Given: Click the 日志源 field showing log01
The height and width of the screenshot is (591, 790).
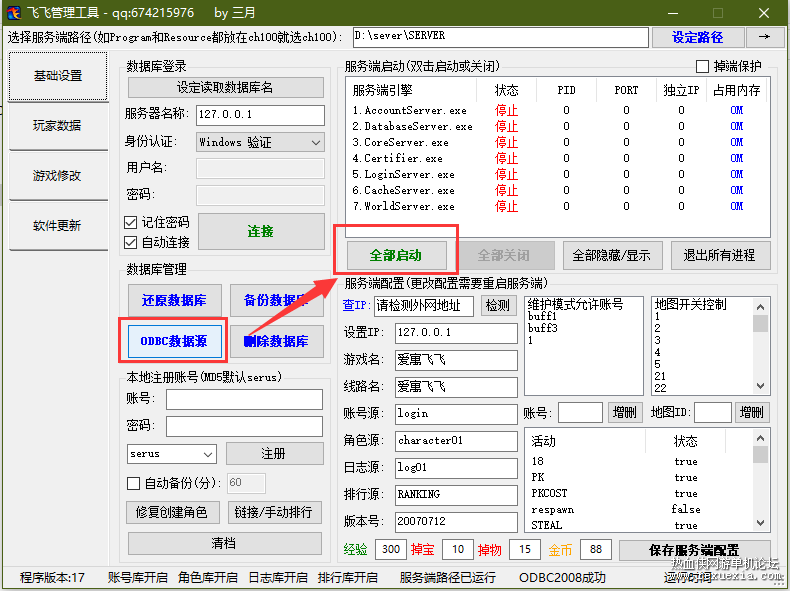Looking at the screenshot, I should [x=456, y=468].
